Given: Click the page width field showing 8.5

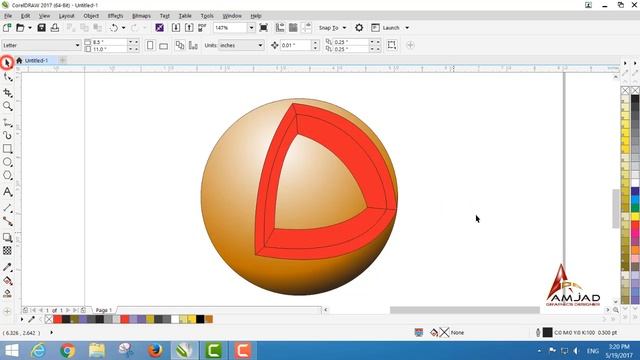Looking at the screenshot, I should (x=109, y=42).
